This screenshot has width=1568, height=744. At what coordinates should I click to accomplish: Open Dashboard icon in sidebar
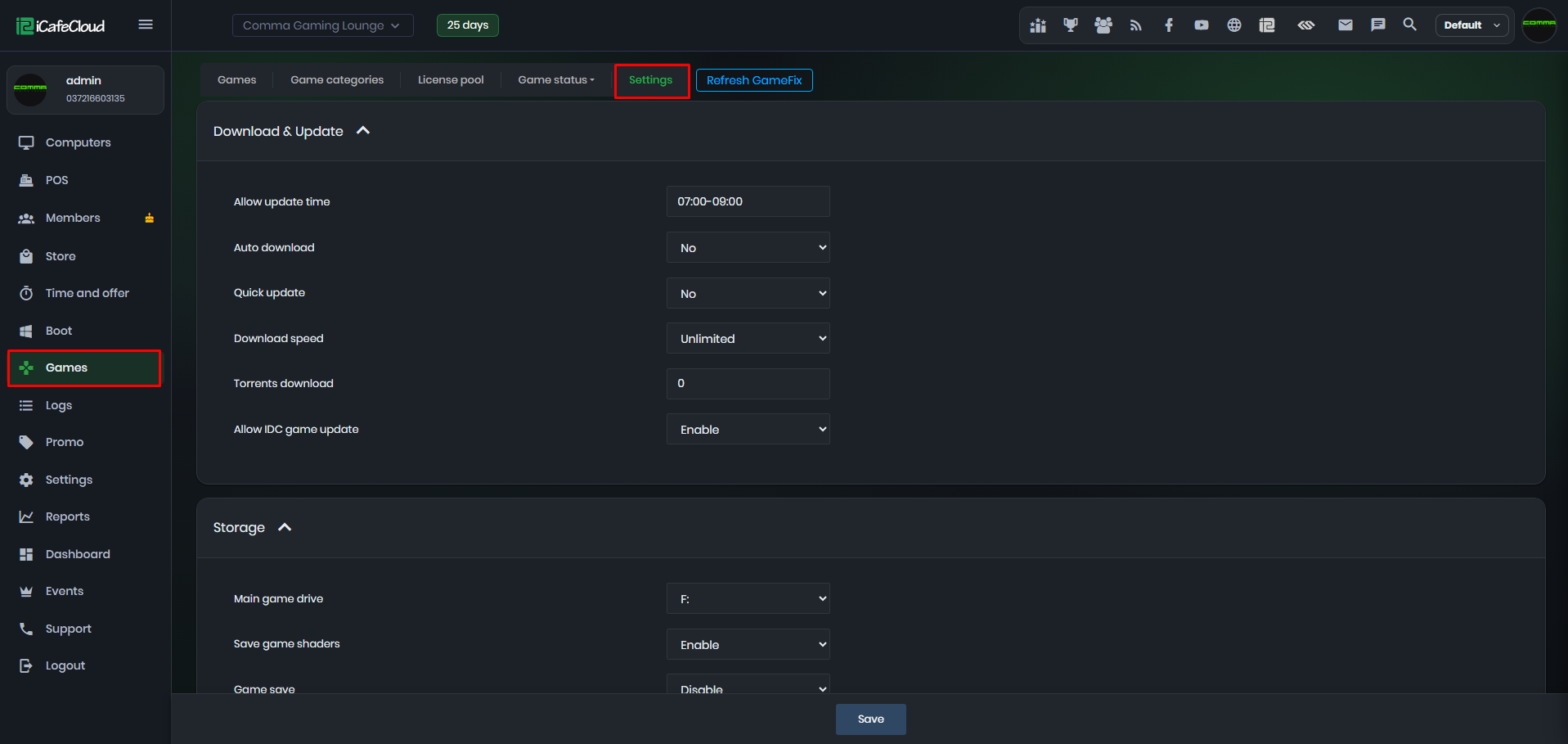click(x=26, y=554)
